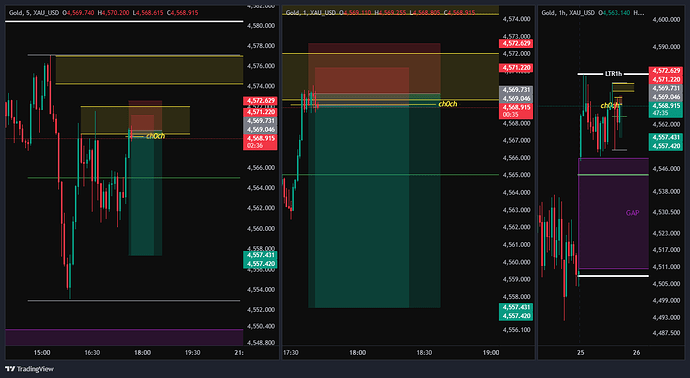Screen dimensions: 690x378
Task: Click the 4,557.420 price tag on 5-minute chart
Action: pos(260,264)
